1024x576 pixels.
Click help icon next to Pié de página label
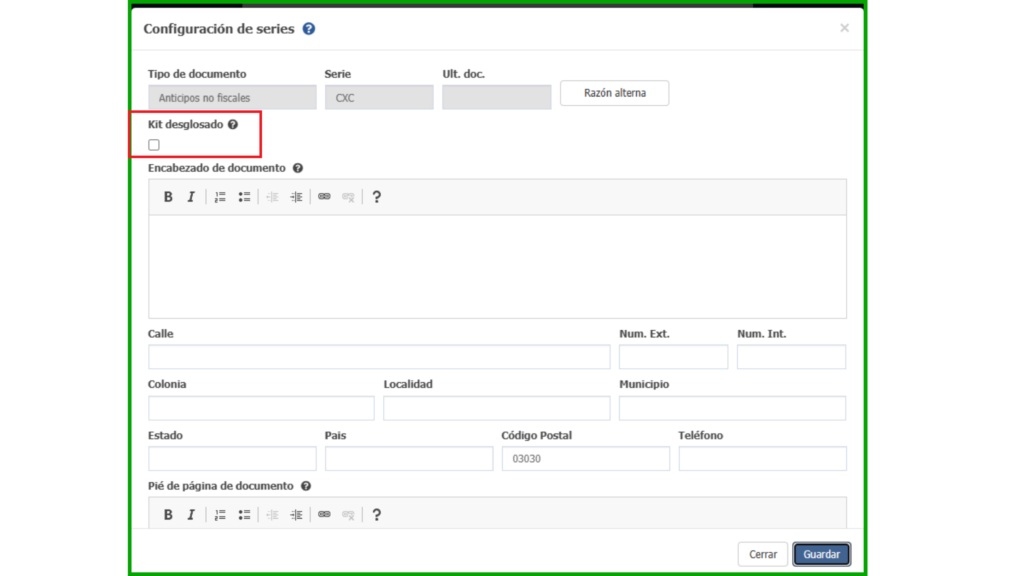(x=306, y=486)
